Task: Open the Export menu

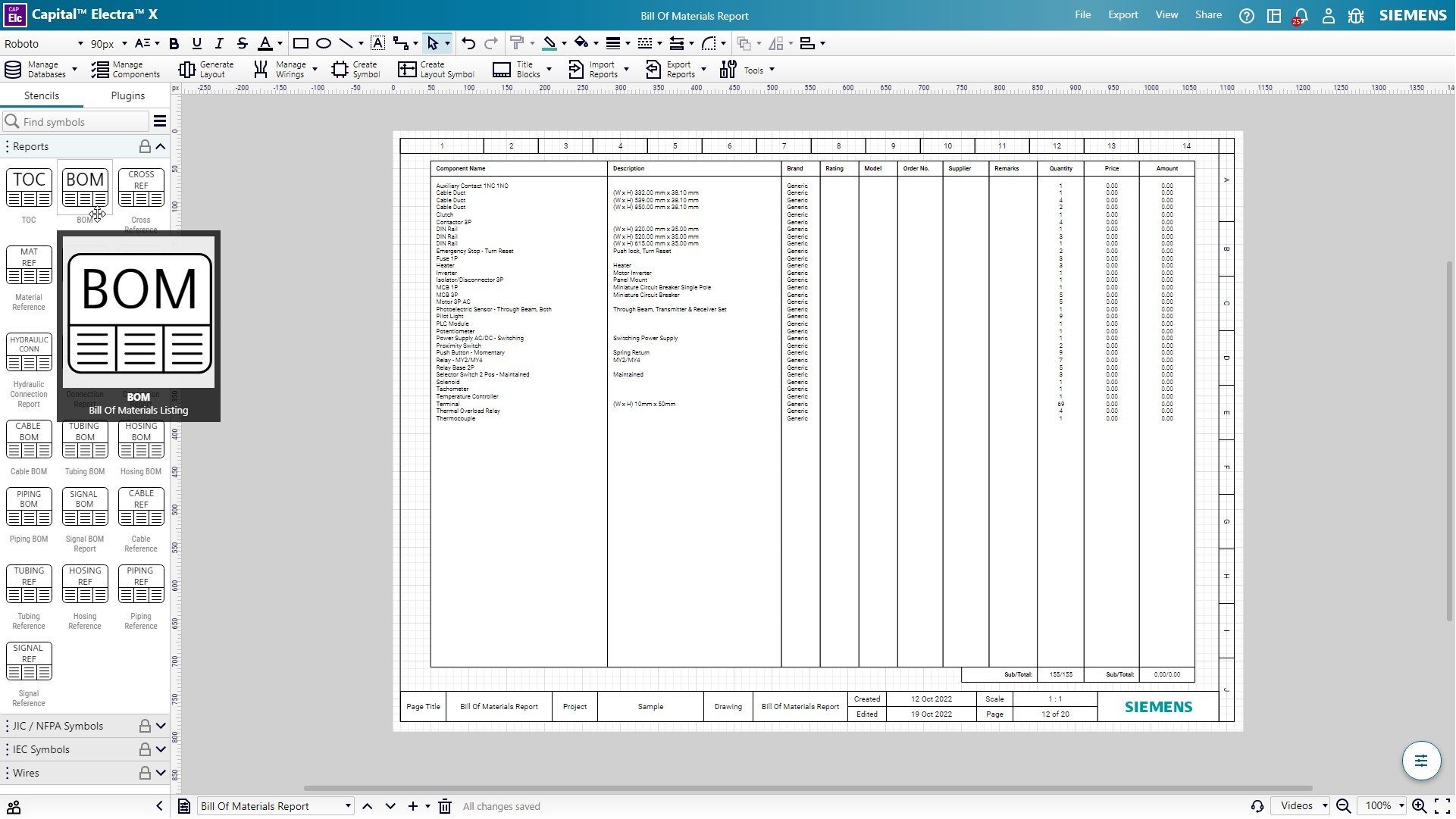Action: coord(1123,15)
